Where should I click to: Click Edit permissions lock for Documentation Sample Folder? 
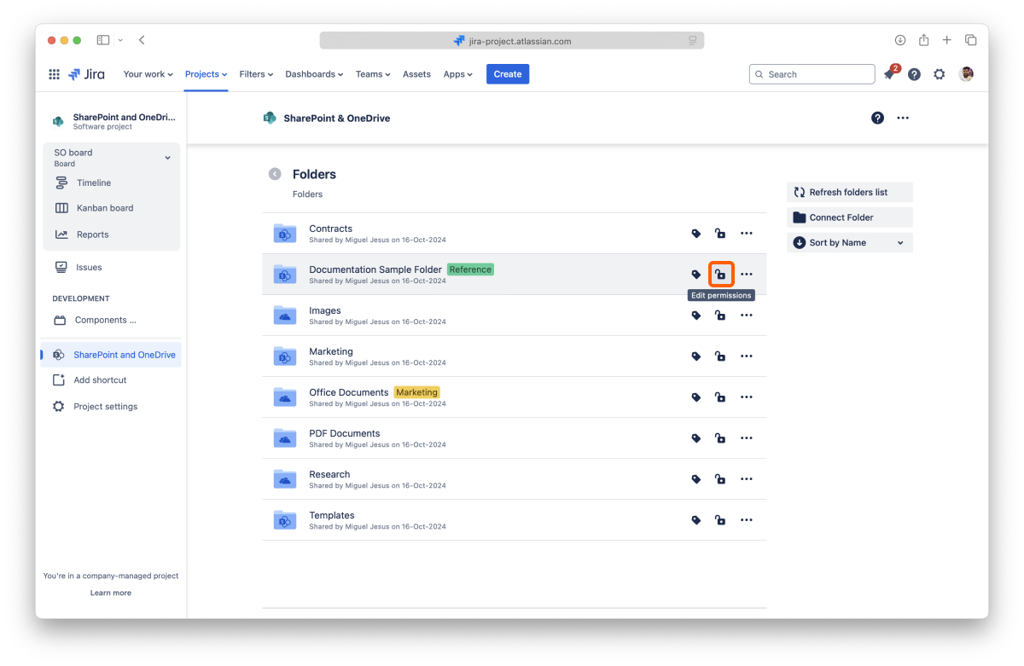[x=720, y=274]
